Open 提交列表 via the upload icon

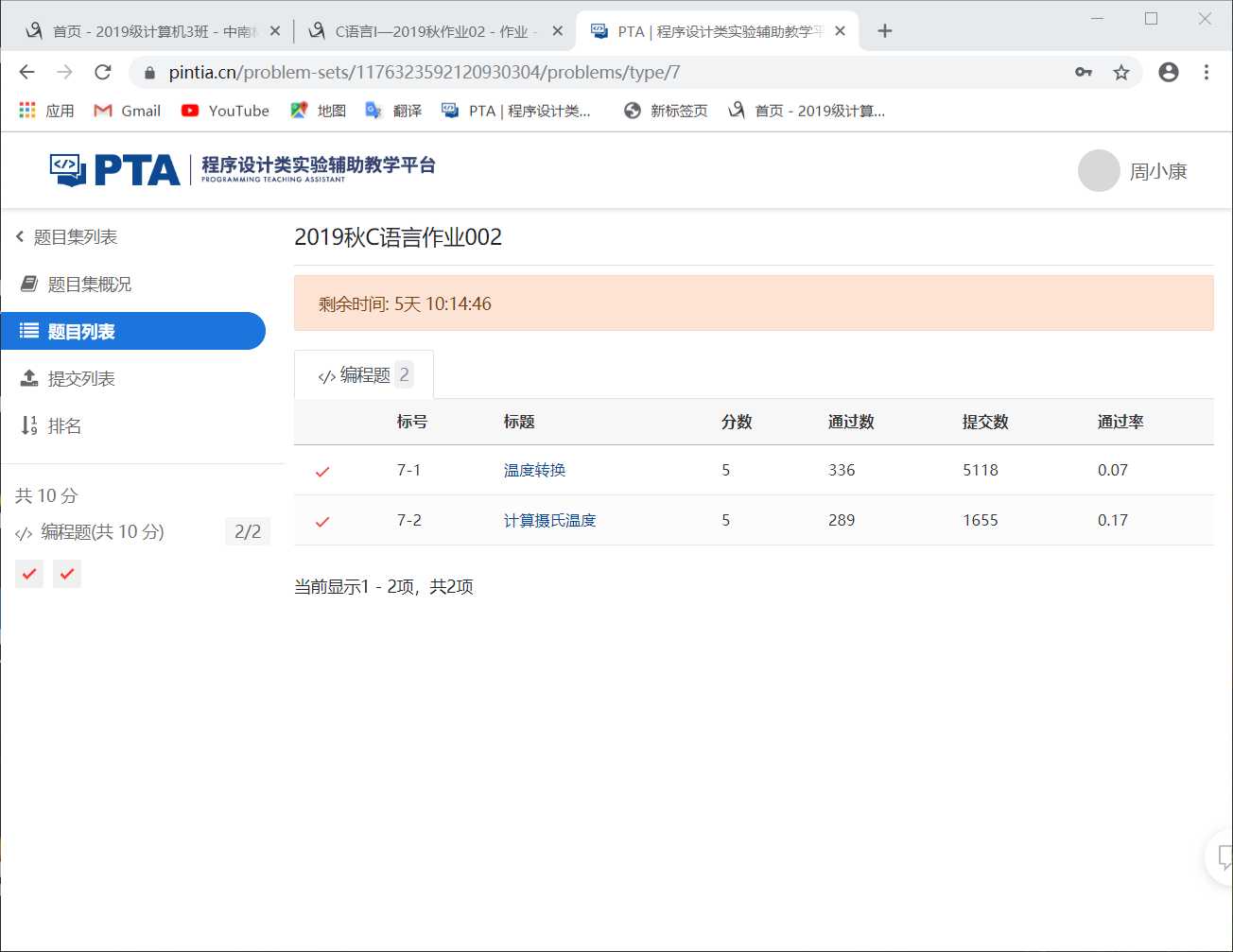coord(31,378)
